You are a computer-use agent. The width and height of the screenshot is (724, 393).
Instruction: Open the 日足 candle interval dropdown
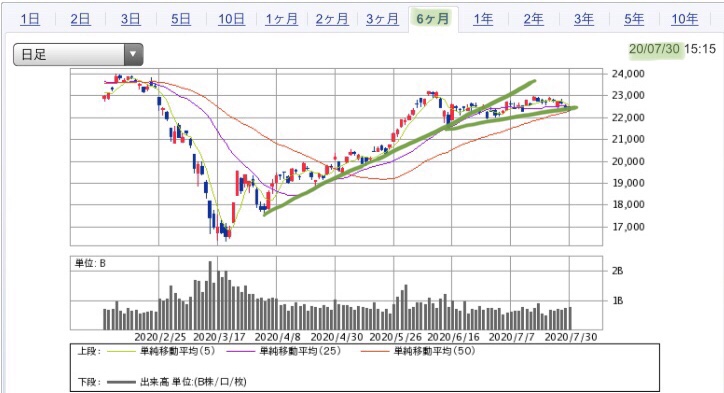coord(78,54)
